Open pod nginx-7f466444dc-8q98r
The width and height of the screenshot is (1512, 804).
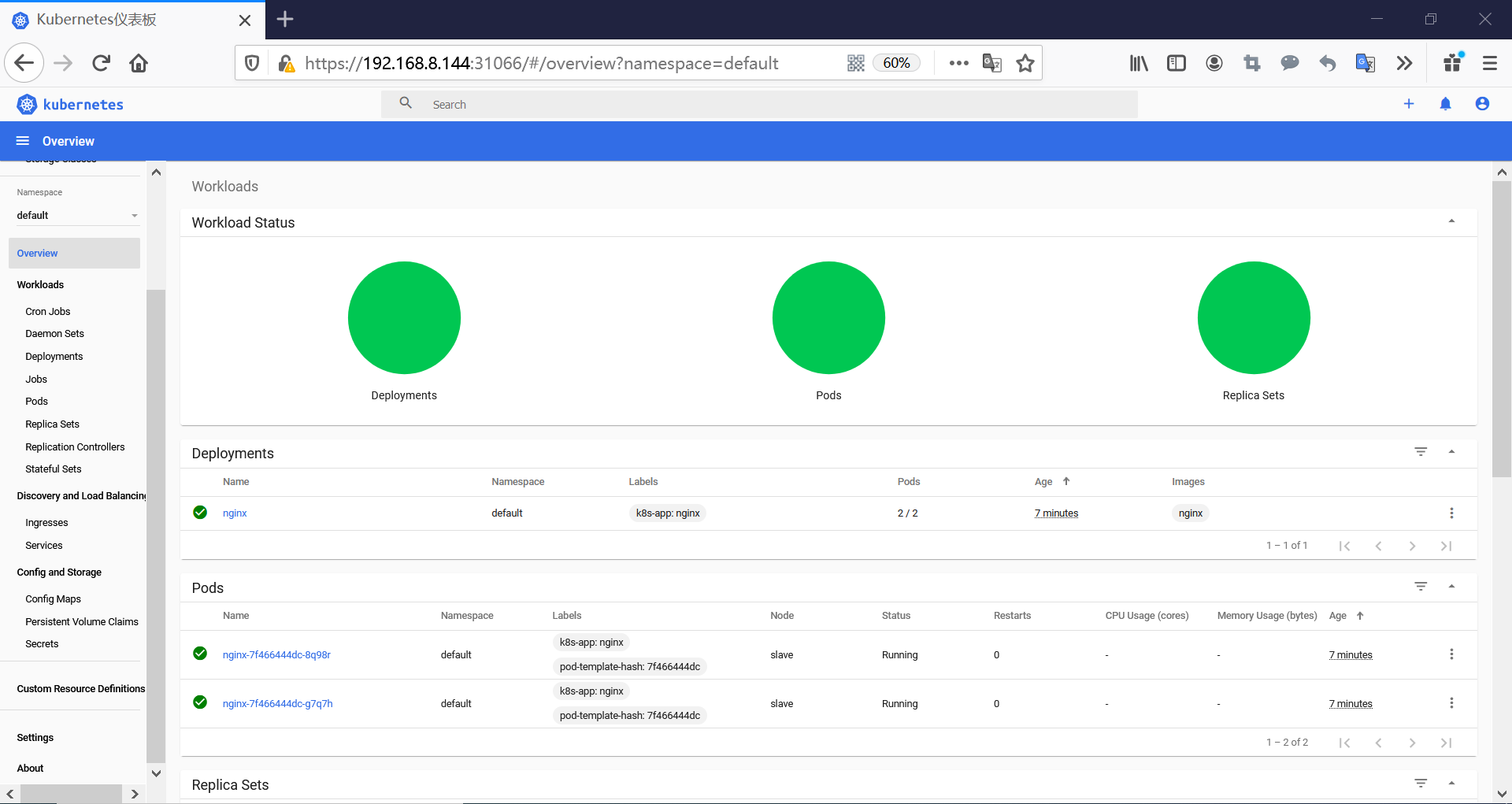(x=276, y=655)
